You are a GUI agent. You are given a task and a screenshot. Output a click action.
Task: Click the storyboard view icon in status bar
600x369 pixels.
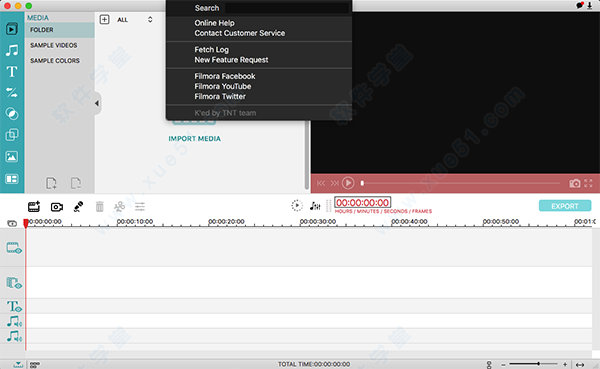point(35,364)
